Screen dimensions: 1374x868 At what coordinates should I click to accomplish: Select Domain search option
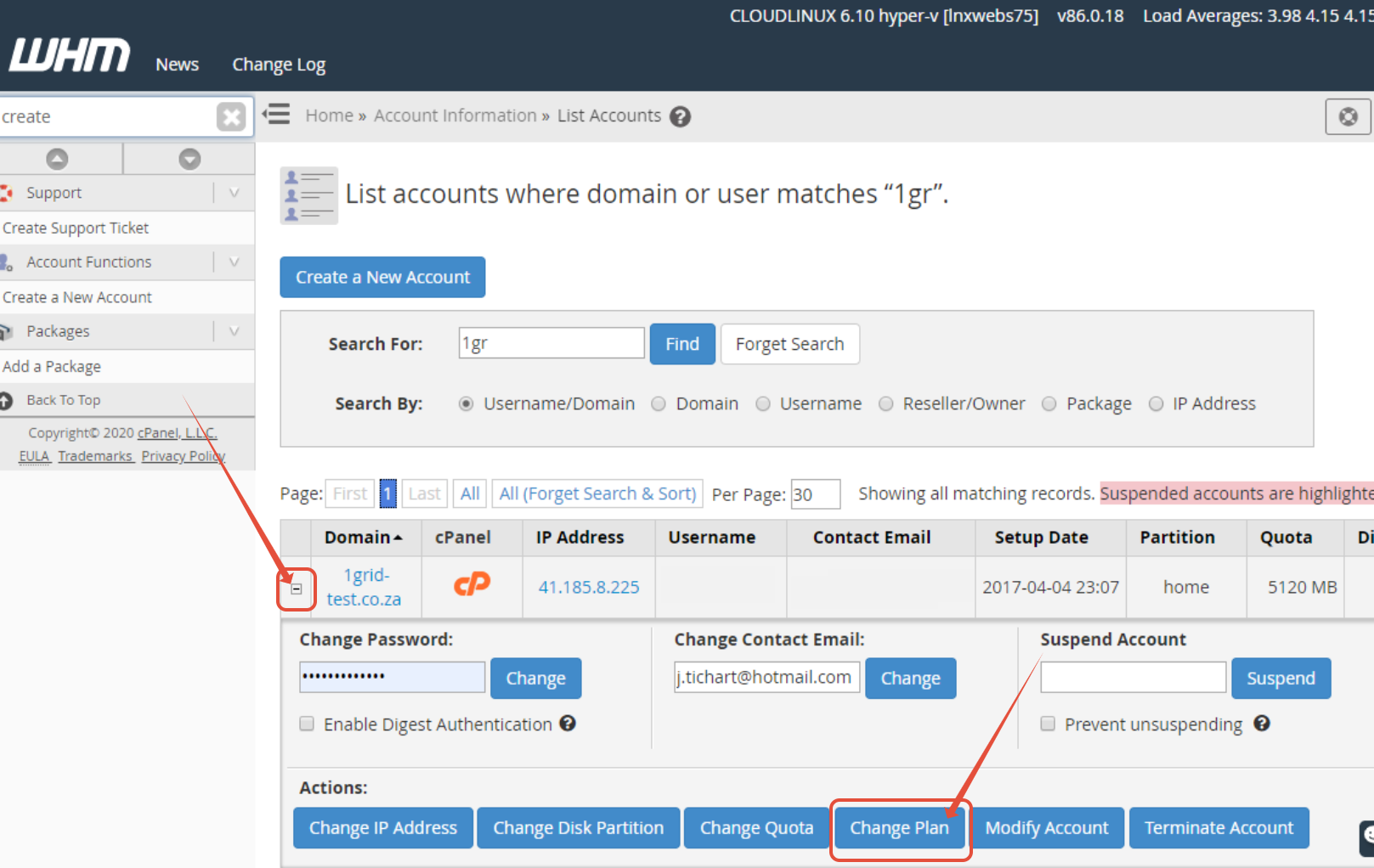[659, 403]
